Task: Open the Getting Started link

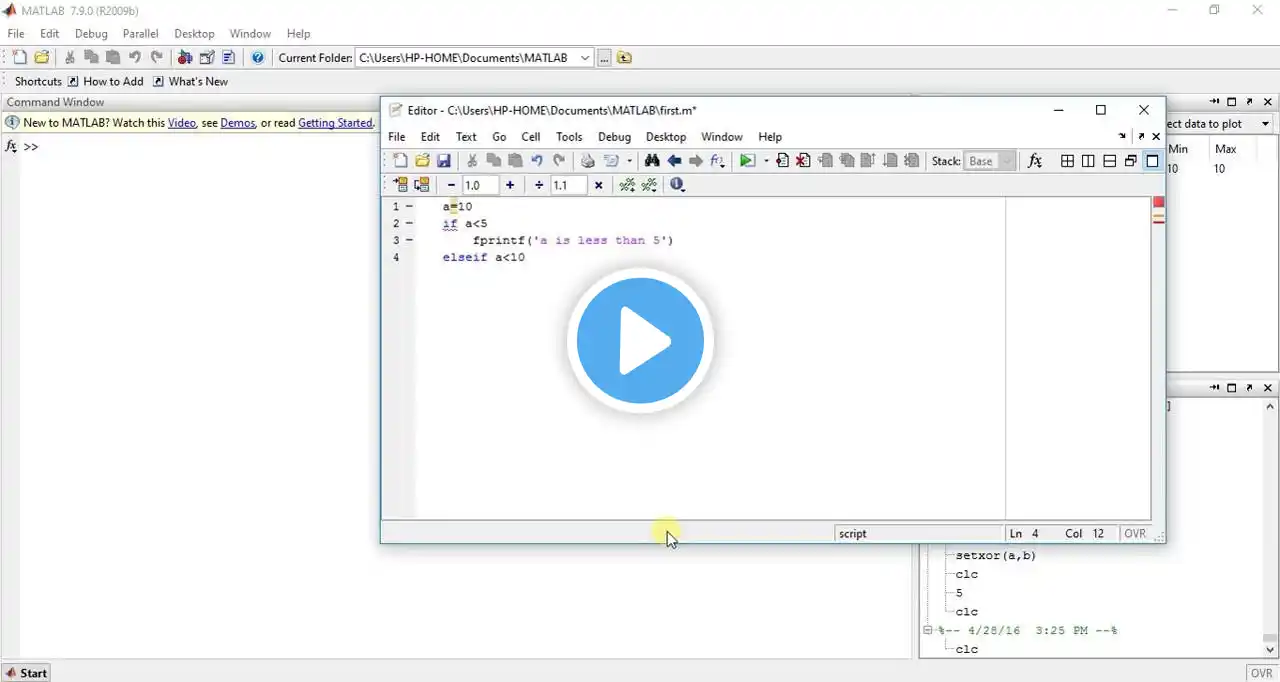Action: (335, 123)
